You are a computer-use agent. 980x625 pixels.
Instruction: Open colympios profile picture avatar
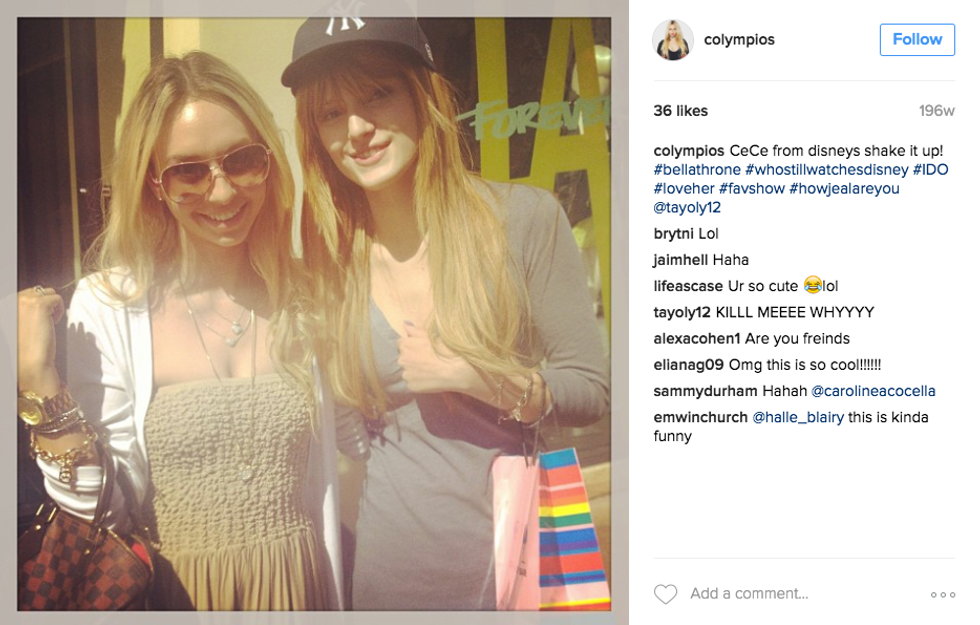673,40
